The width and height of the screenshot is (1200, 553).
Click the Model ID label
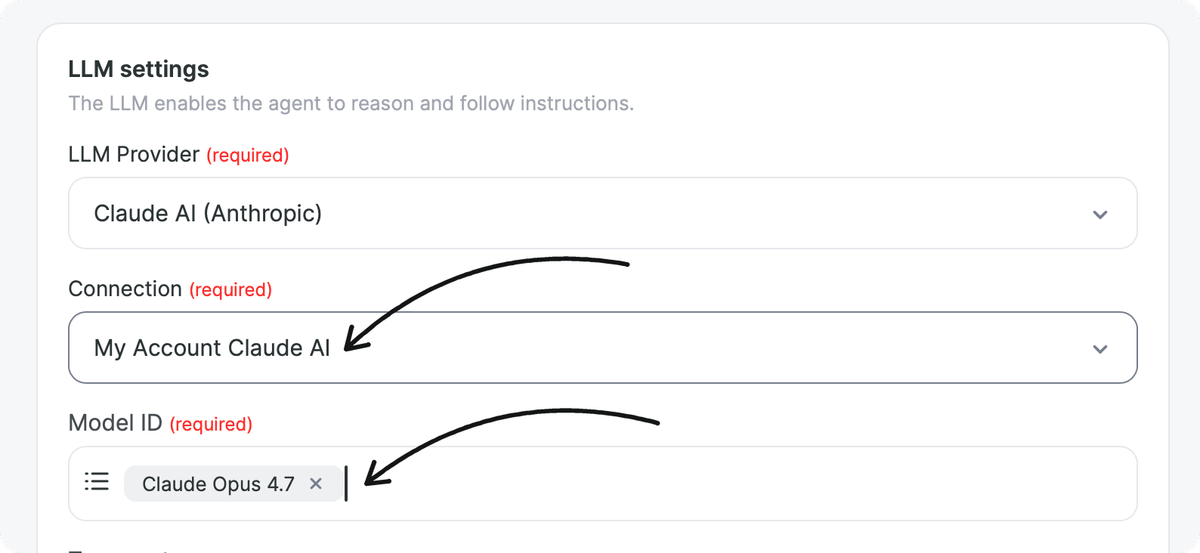point(115,424)
